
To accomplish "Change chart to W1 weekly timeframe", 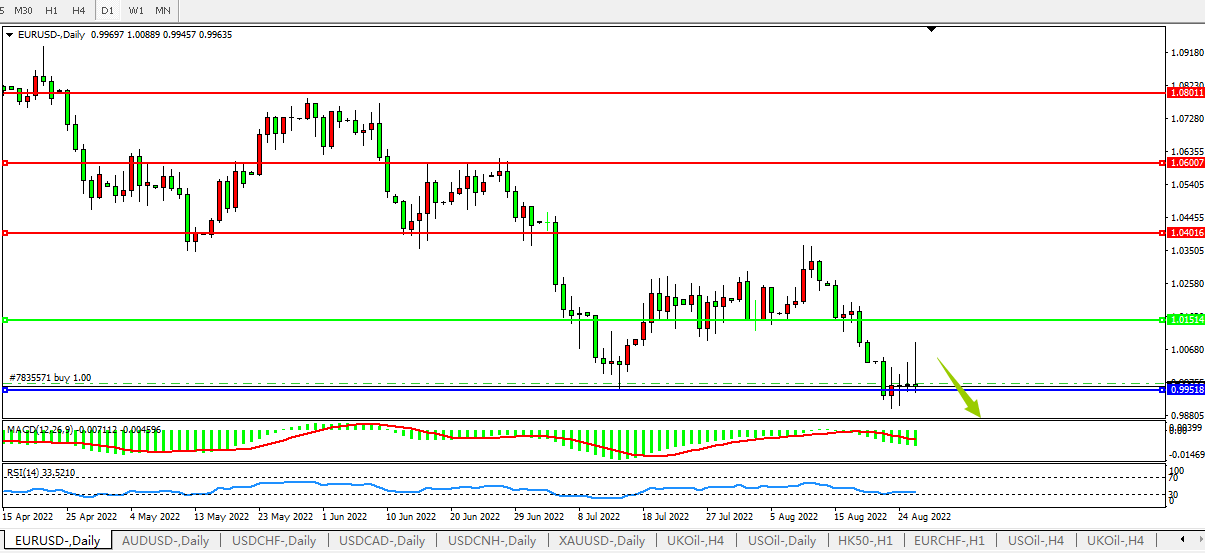I will point(136,10).
